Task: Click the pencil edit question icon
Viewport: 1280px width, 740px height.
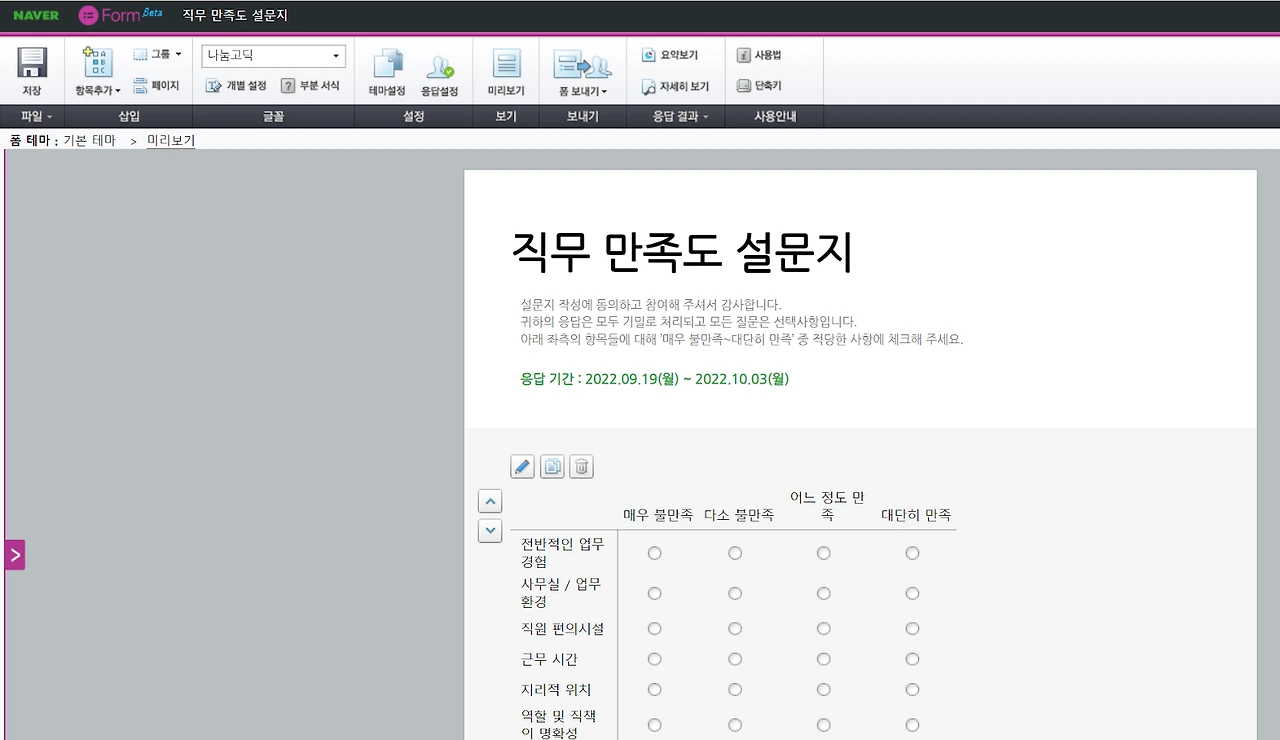Action: (x=522, y=466)
